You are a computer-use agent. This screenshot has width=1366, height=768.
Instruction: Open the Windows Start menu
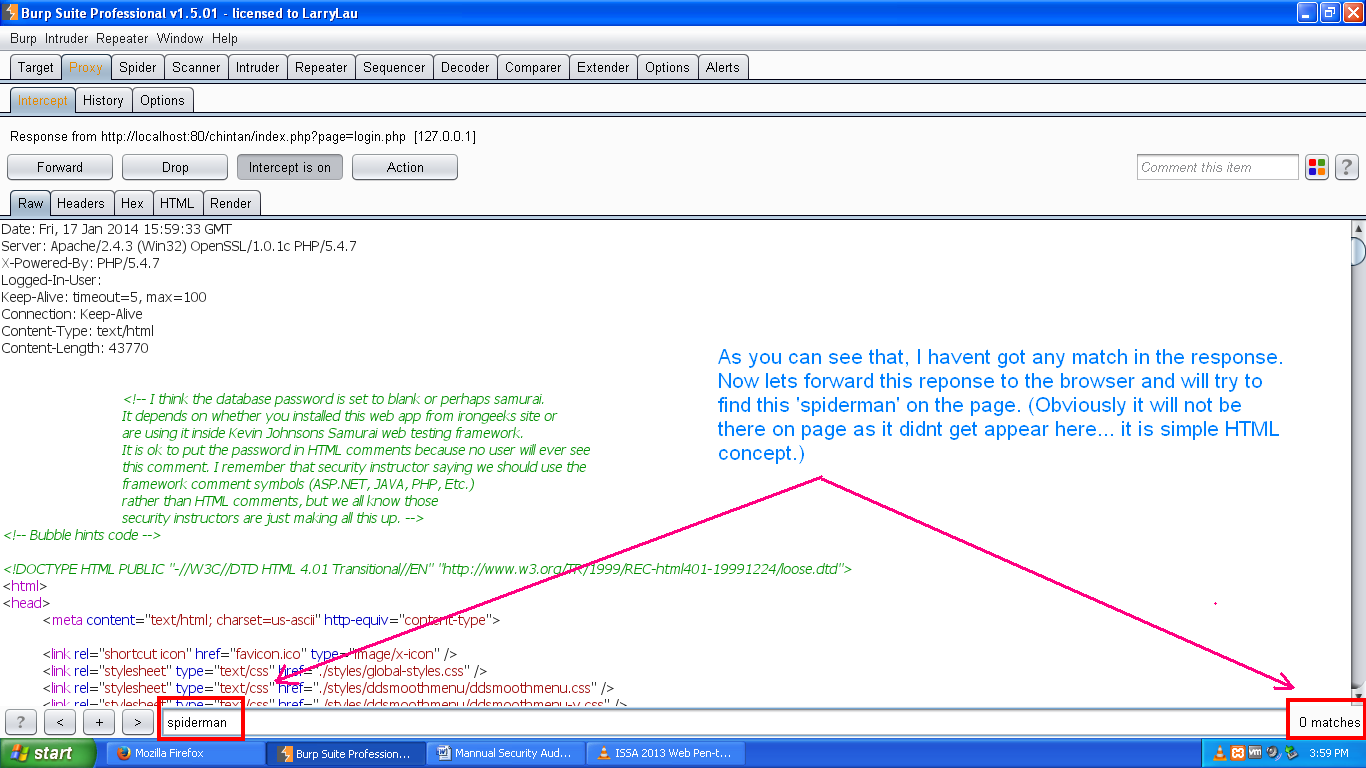[48, 753]
